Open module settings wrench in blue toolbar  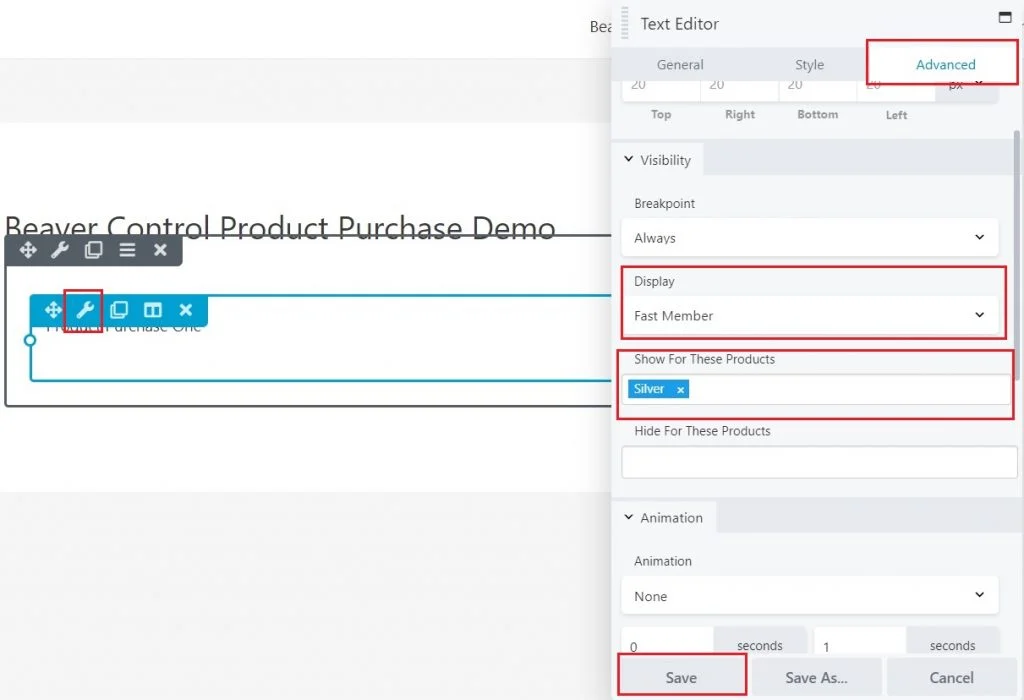tap(85, 310)
